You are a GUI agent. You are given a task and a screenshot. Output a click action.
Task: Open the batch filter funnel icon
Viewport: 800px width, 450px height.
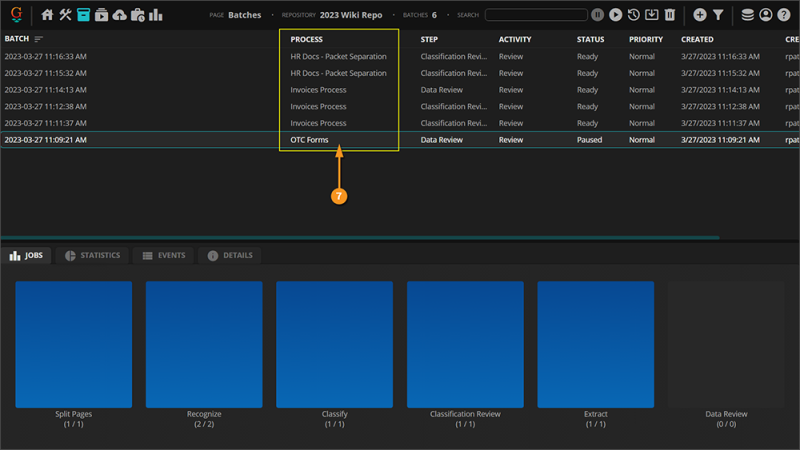tap(718, 15)
